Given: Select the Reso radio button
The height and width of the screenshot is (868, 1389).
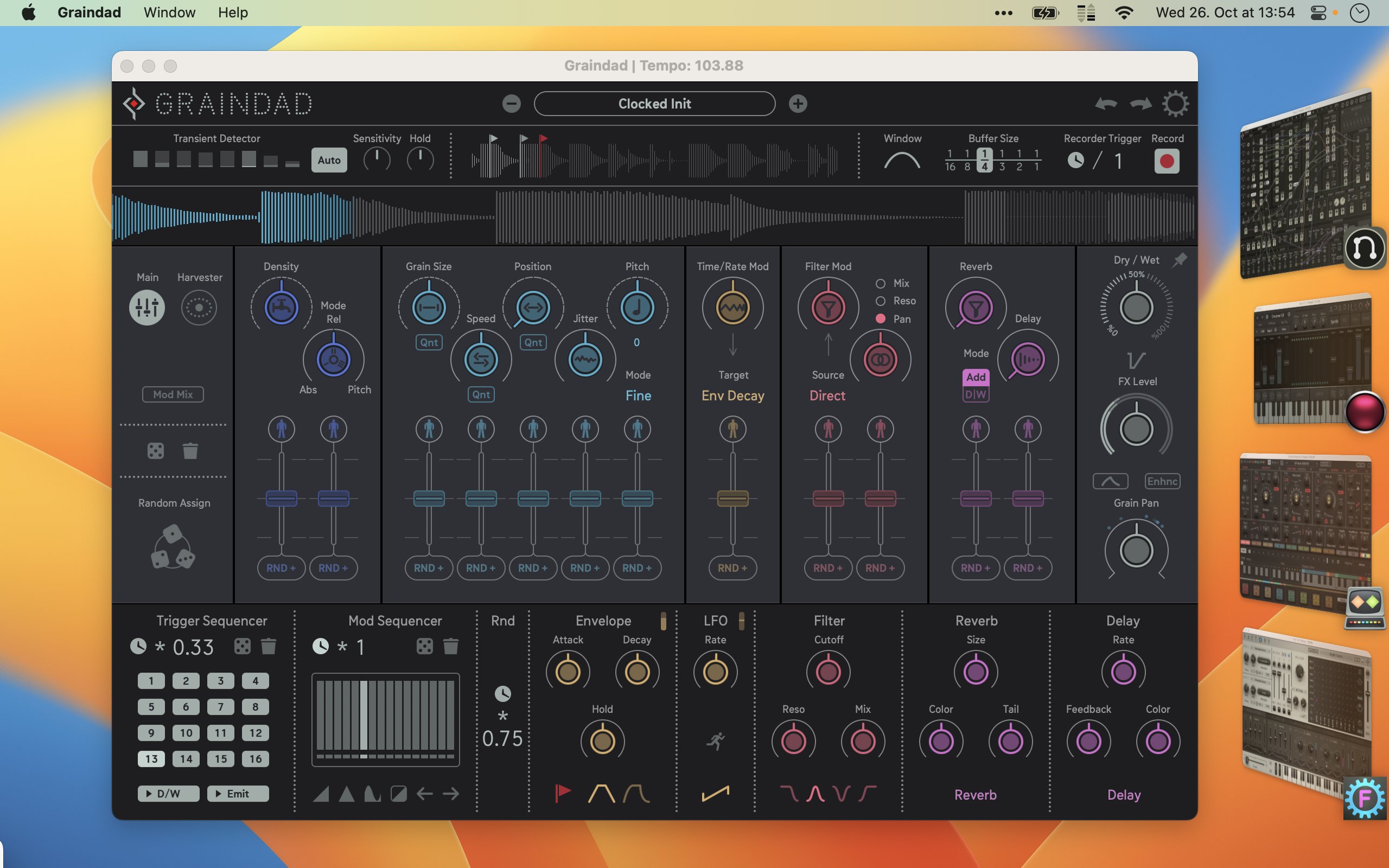Looking at the screenshot, I should click(881, 301).
